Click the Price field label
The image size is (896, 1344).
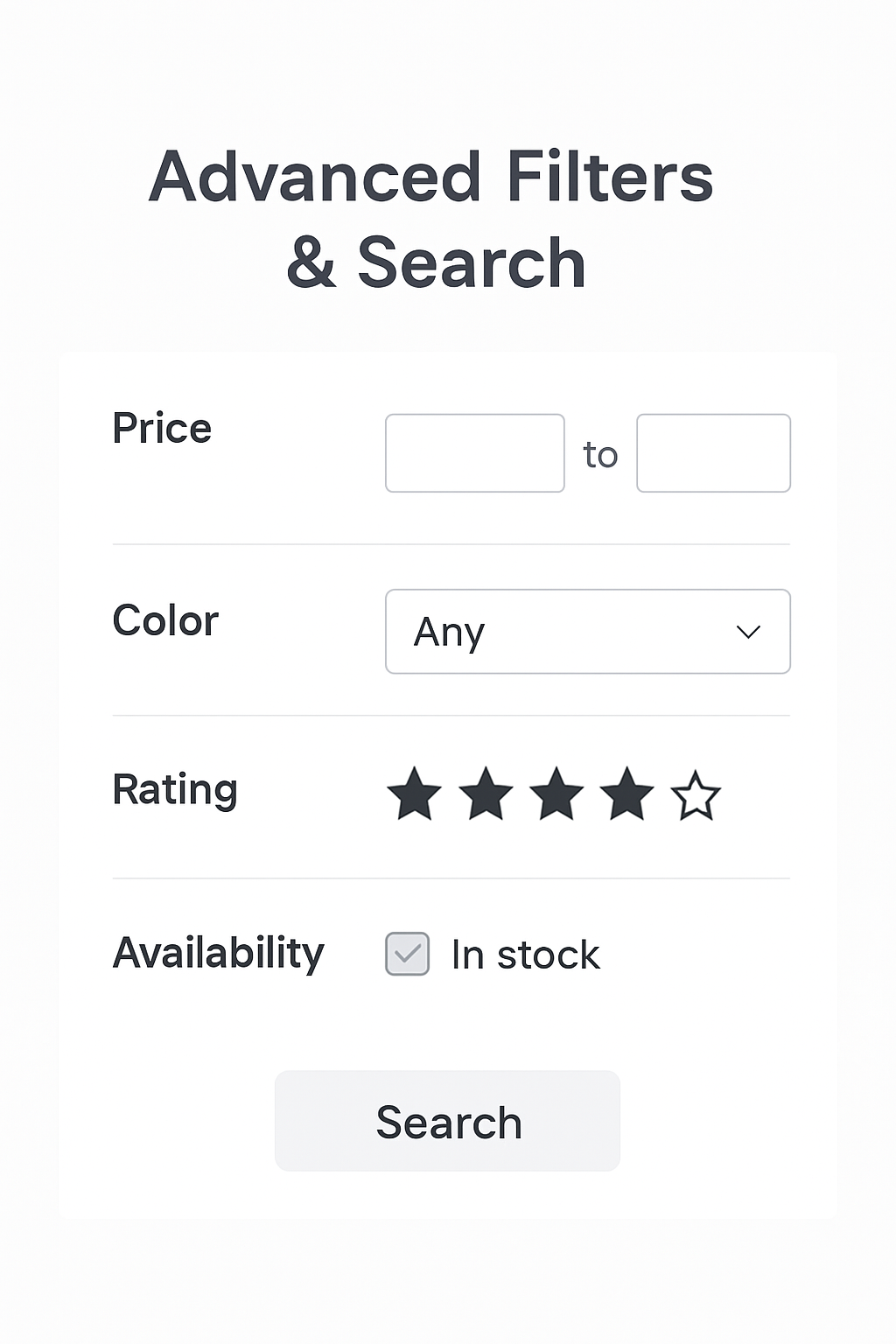[x=162, y=429]
